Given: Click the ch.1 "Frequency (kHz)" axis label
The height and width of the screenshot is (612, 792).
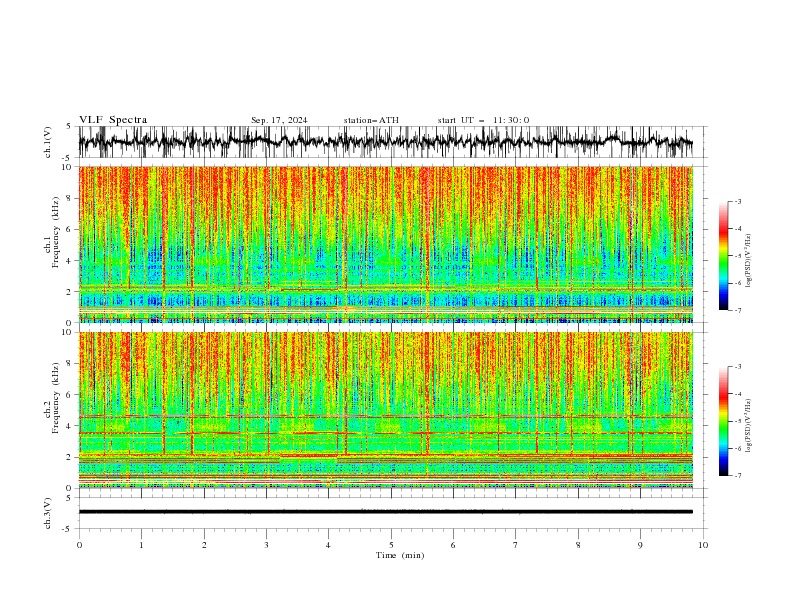Looking at the screenshot, I should click(x=55, y=232).
